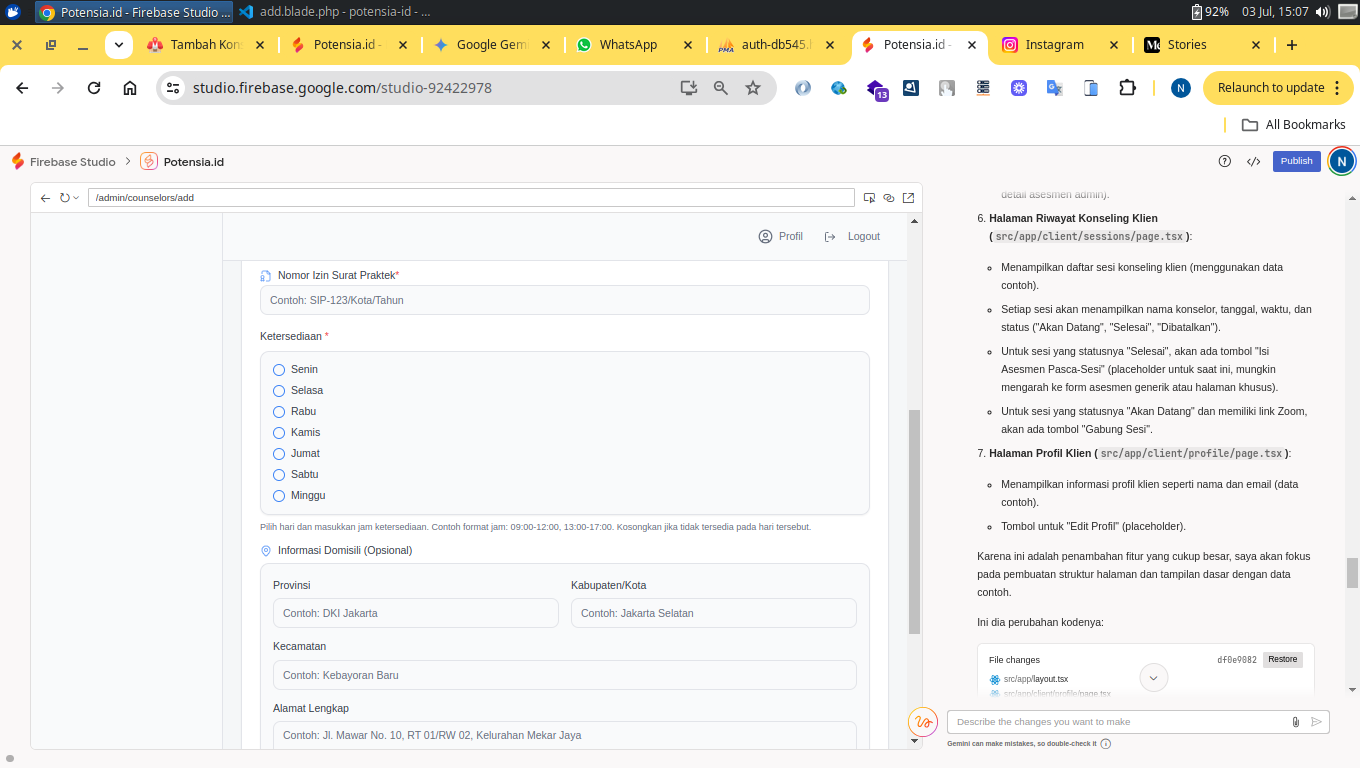Open the Chrome tab search dropdown
The image size is (1360, 768).
click(119, 45)
